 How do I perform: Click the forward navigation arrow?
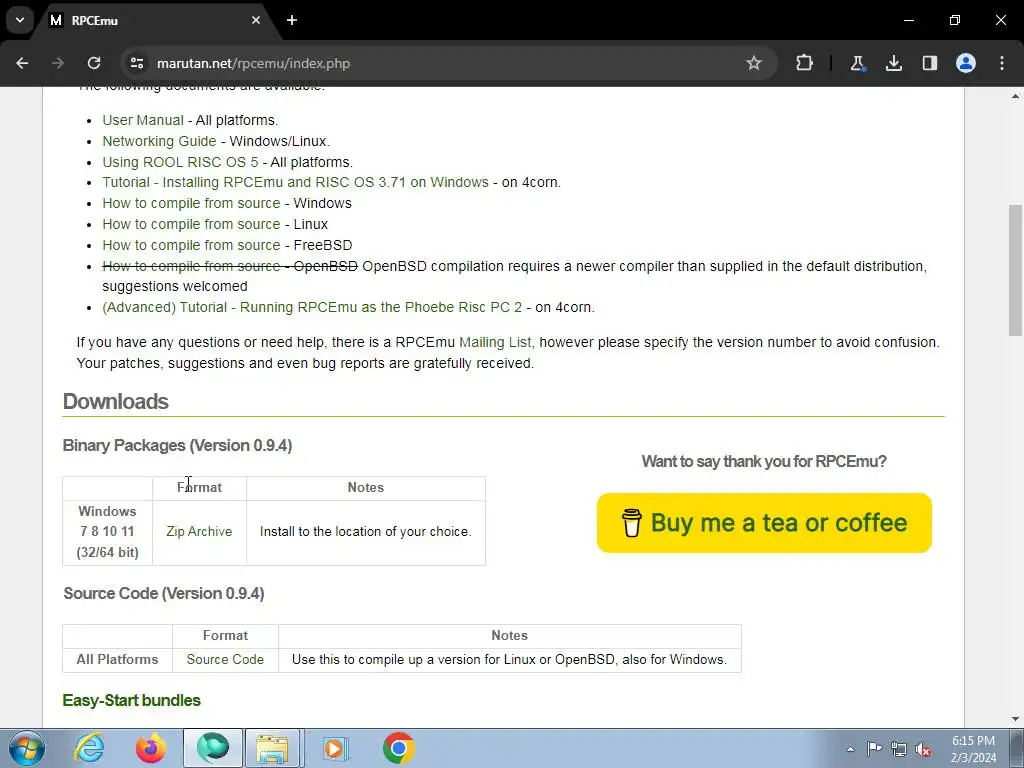[x=58, y=63]
